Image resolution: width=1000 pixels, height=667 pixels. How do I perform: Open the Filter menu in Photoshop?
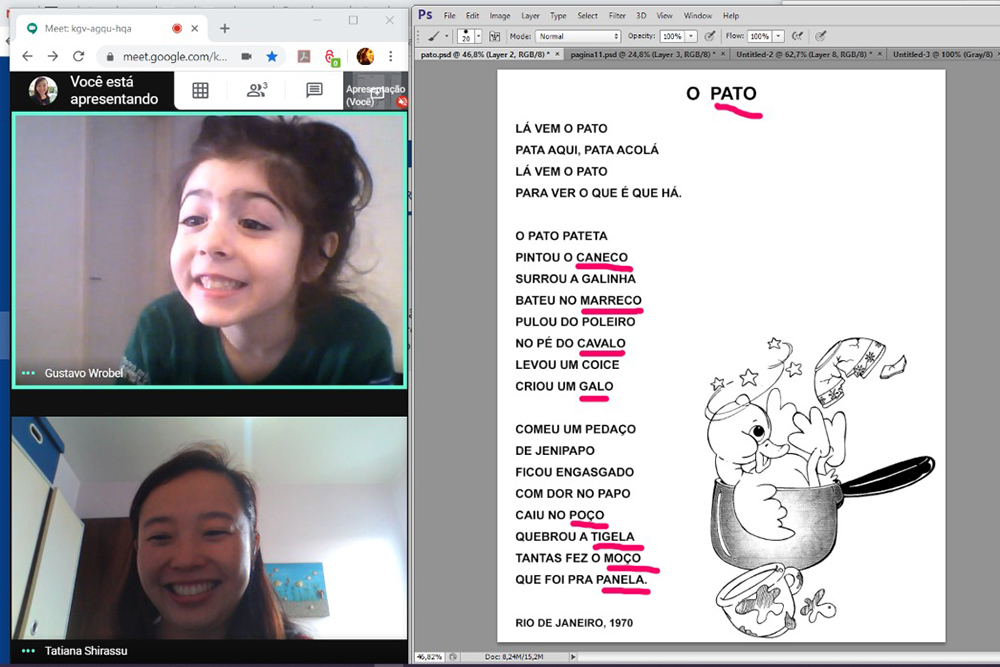pyautogui.click(x=617, y=16)
